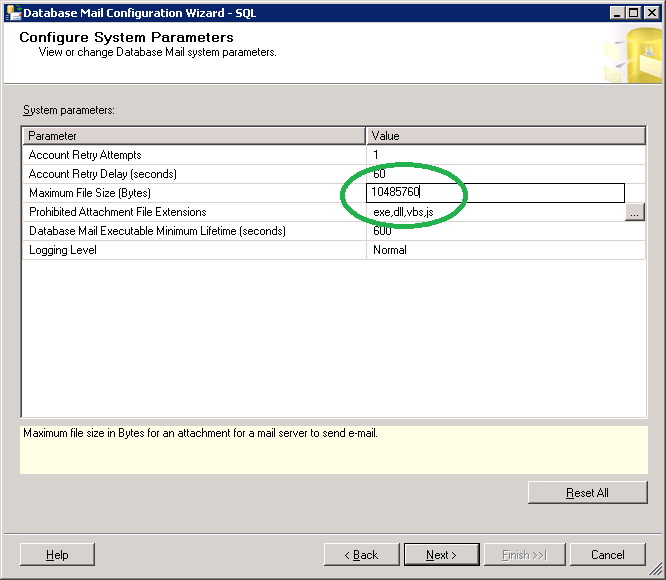Screen dimensions: 666x580
Task: Cancel the Database Mail wizard
Action: pyautogui.click(x=607, y=555)
